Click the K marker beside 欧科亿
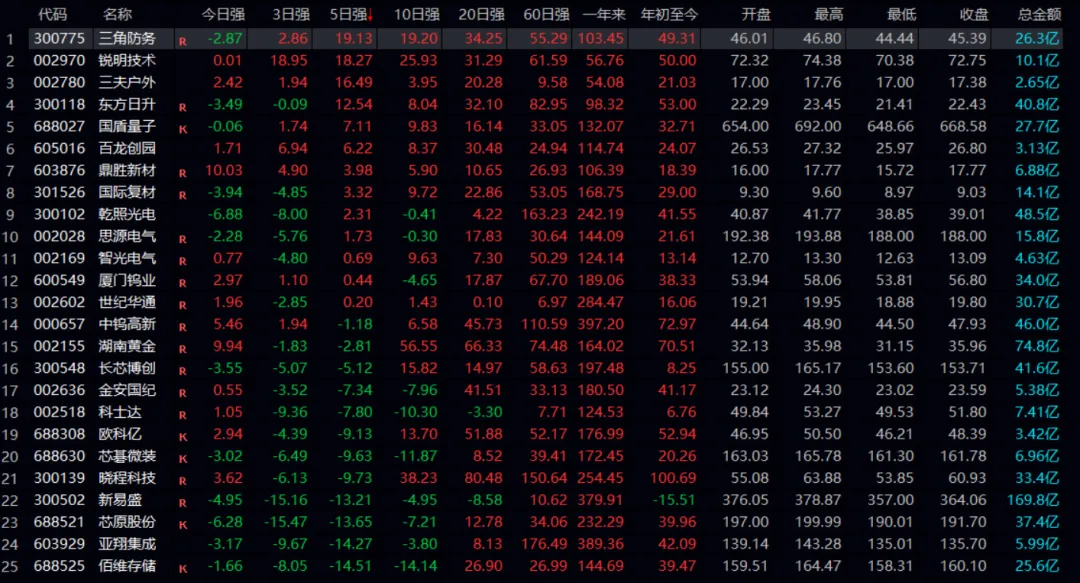The width and height of the screenshot is (1080, 583). (x=183, y=438)
